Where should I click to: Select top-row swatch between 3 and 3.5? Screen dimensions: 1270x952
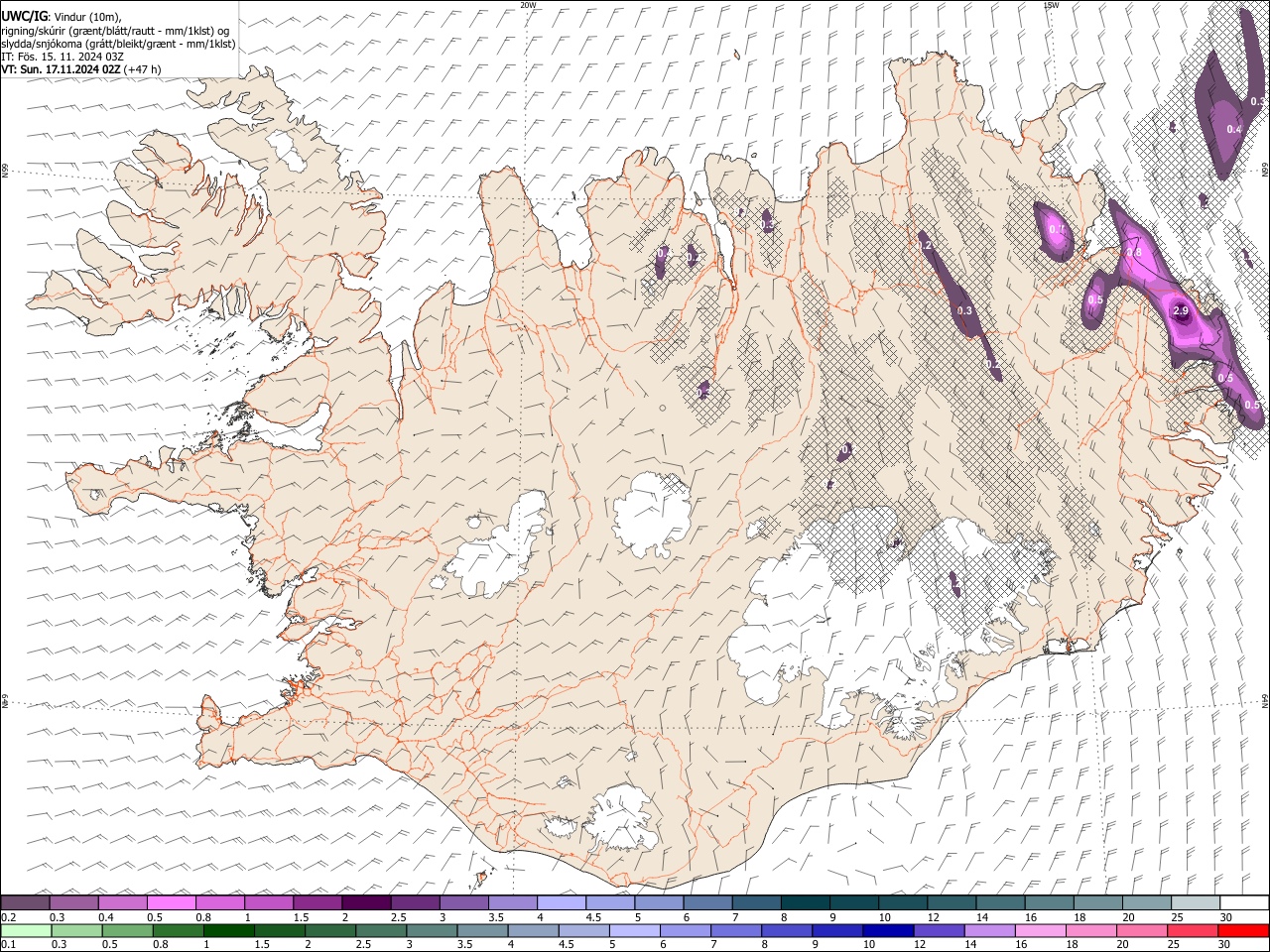[x=462, y=902]
